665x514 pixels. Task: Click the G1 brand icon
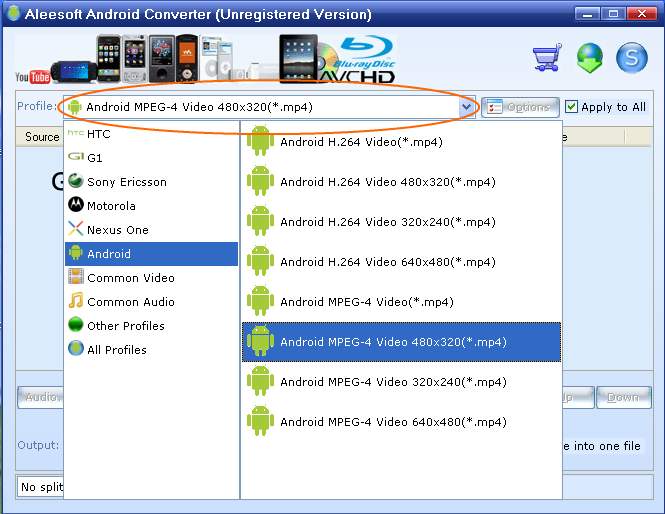coord(75,156)
